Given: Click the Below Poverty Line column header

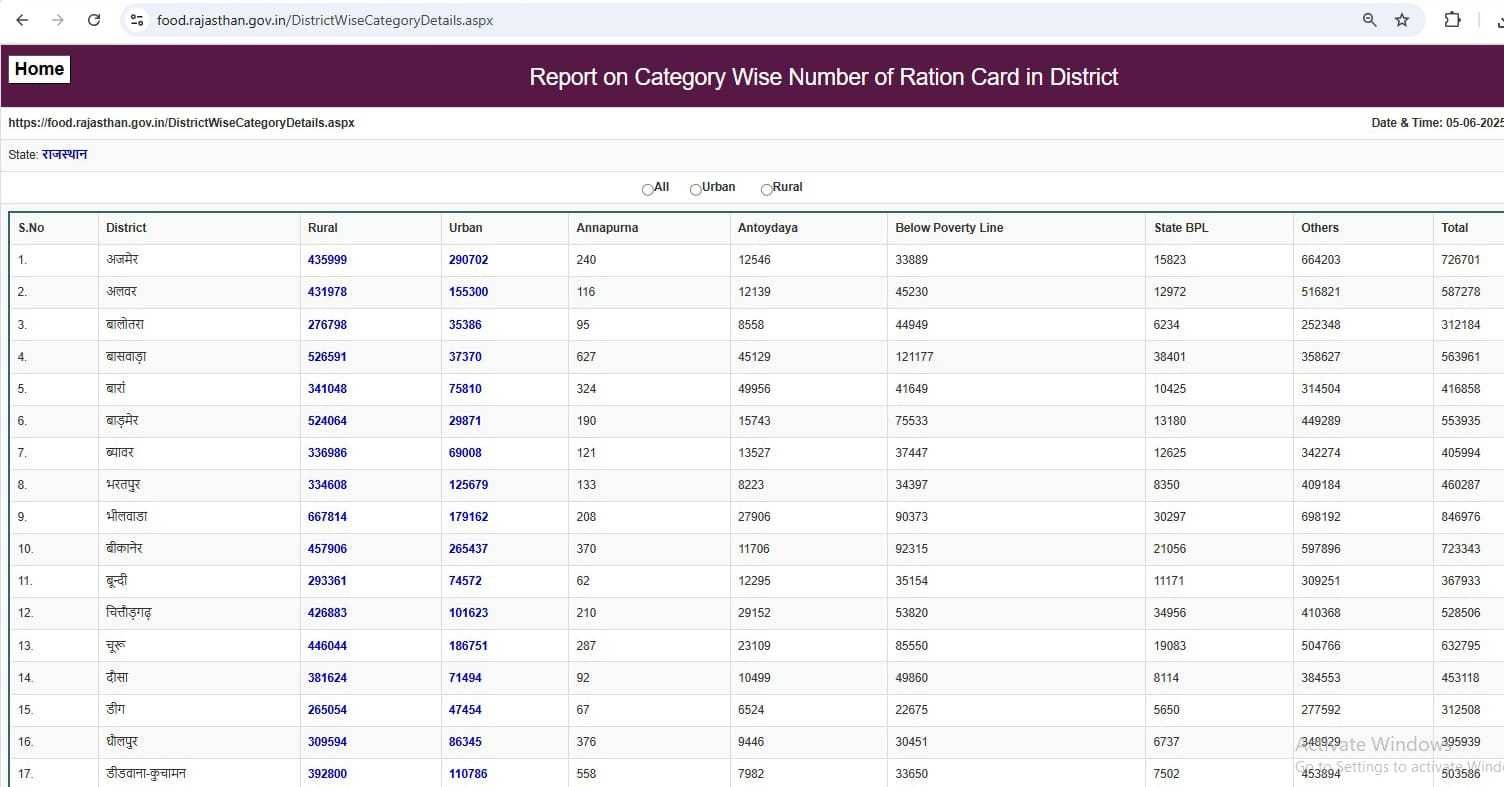Looking at the screenshot, I should pyautogui.click(x=948, y=228).
